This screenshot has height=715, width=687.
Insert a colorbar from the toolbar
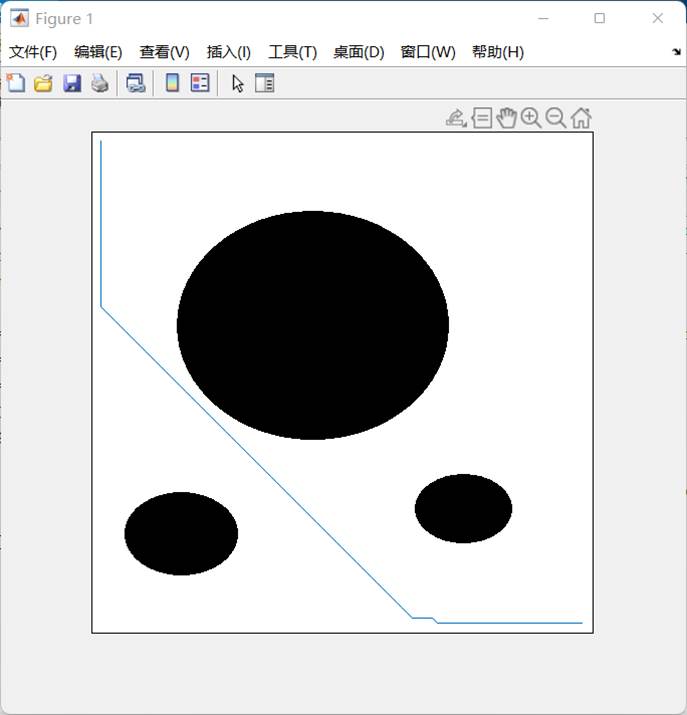[x=172, y=84]
